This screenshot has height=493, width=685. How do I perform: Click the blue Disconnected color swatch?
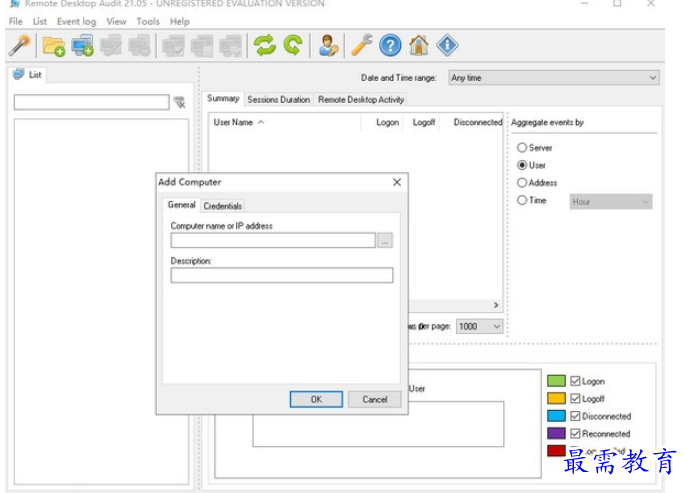click(556, 416)
